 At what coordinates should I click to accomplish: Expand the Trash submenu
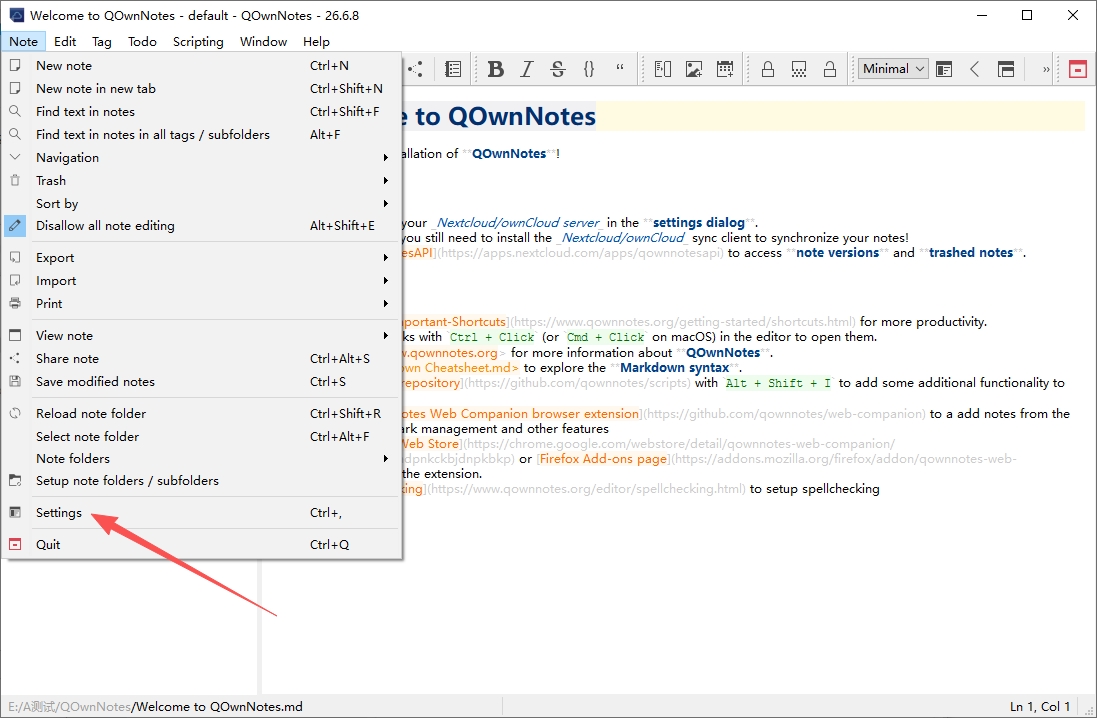coord(201,181)
